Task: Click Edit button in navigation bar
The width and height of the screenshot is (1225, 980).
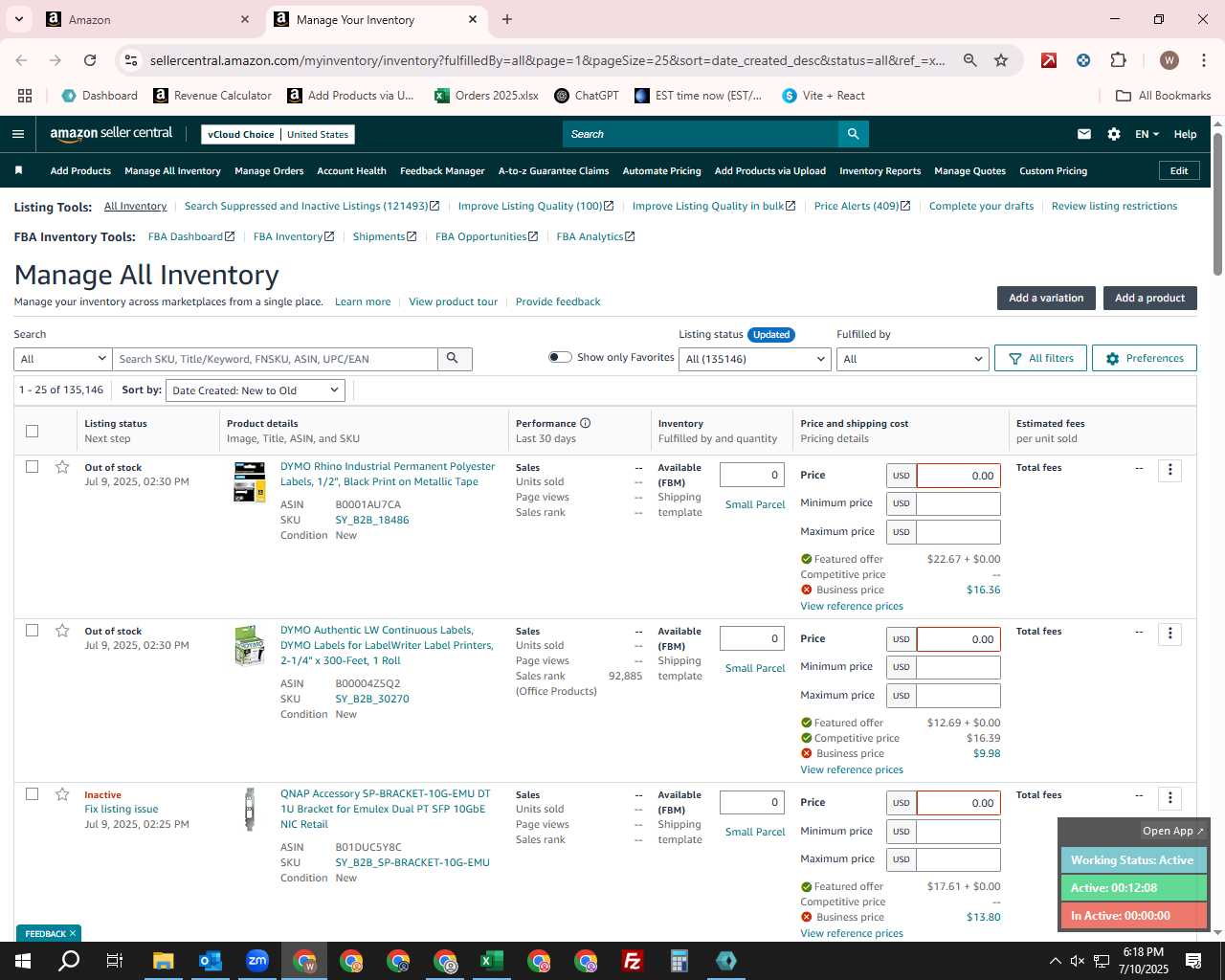Action: click(1179, 170)
